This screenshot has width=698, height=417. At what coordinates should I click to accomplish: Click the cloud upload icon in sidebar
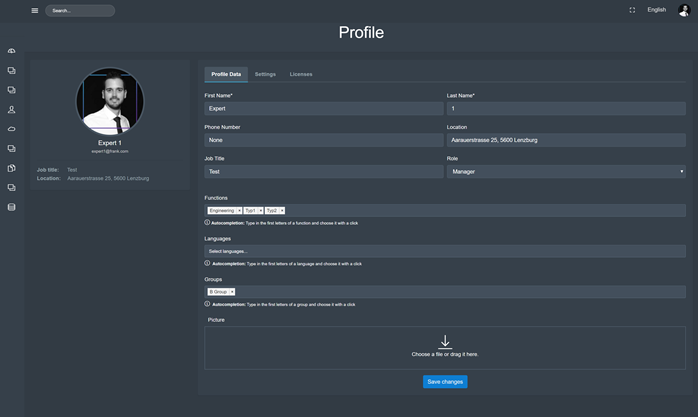point(12,51)
